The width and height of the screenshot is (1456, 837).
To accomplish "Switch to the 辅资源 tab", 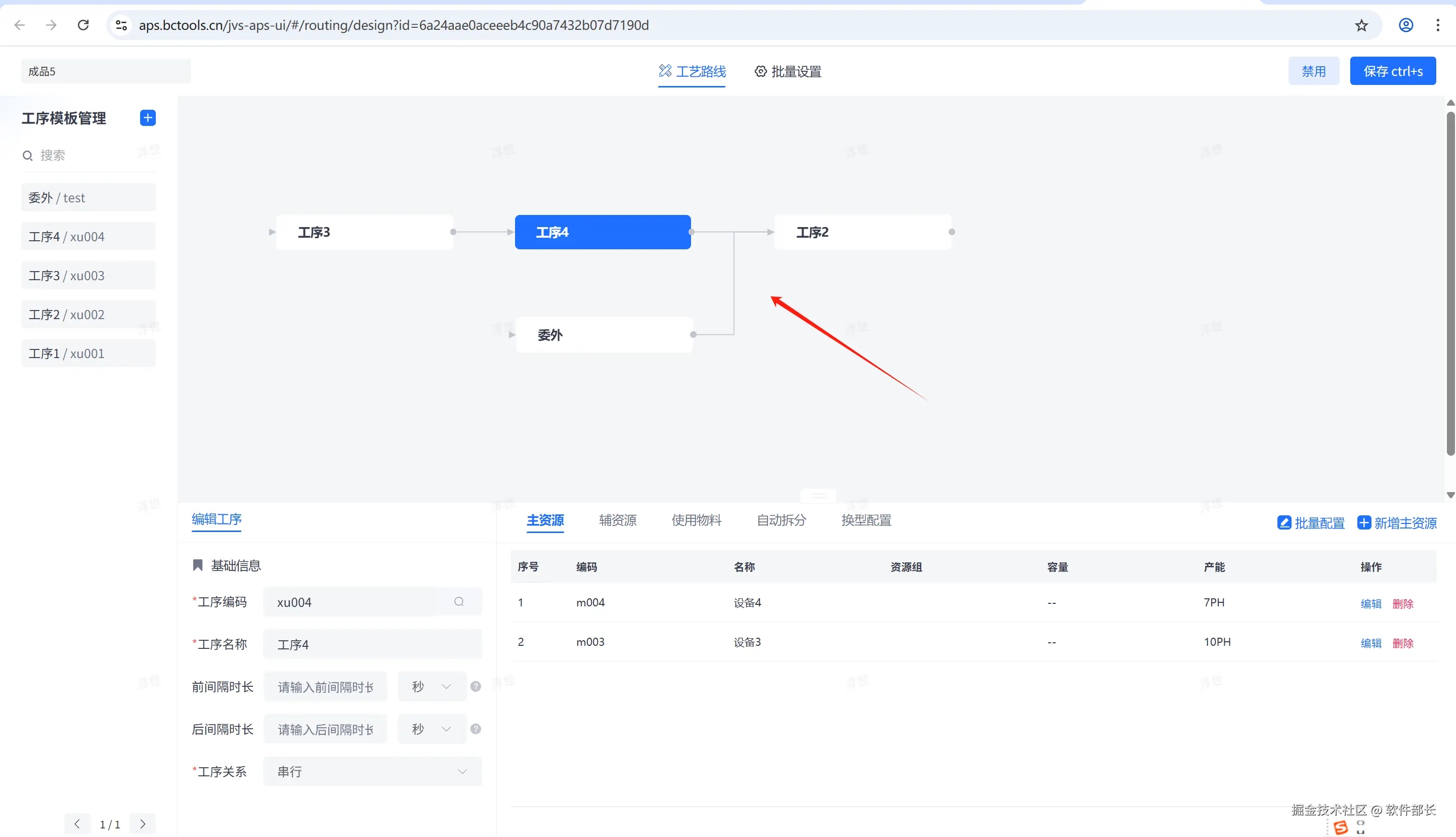I will pos(617,520).
